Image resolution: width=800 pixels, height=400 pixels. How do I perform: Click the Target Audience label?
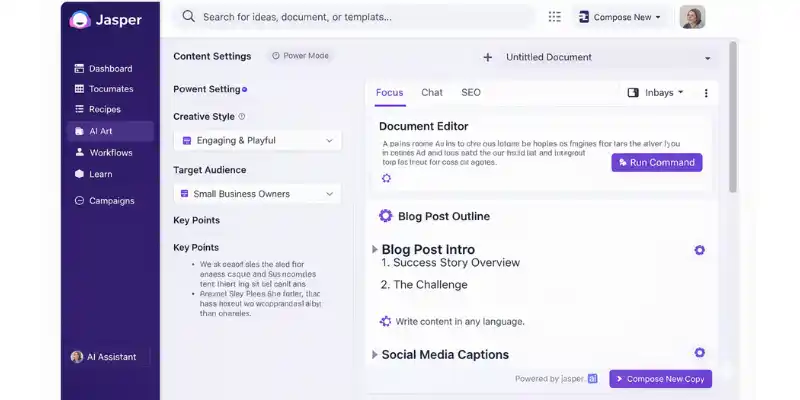[x=210, y=170]
